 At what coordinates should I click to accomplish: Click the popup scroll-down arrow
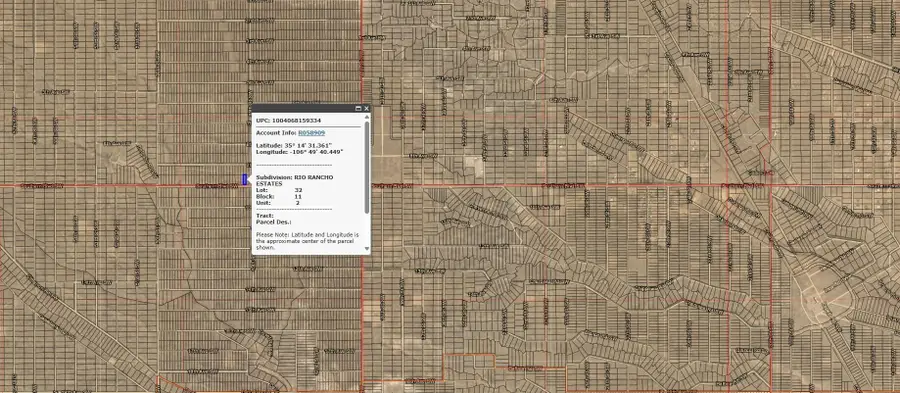pyautogui.click(x=367, y=249)
